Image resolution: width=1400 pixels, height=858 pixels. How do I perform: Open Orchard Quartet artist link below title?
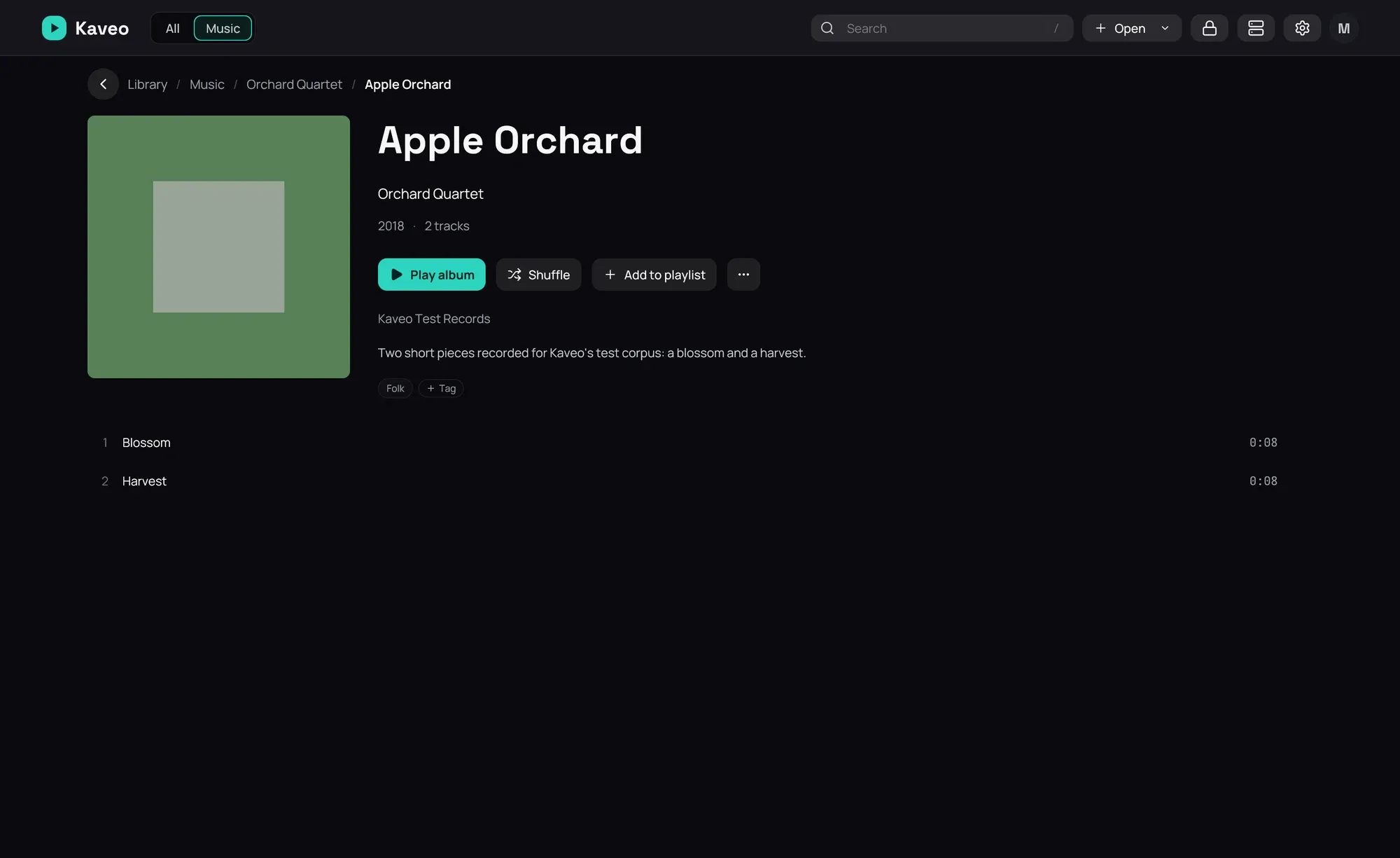(430, 194)
